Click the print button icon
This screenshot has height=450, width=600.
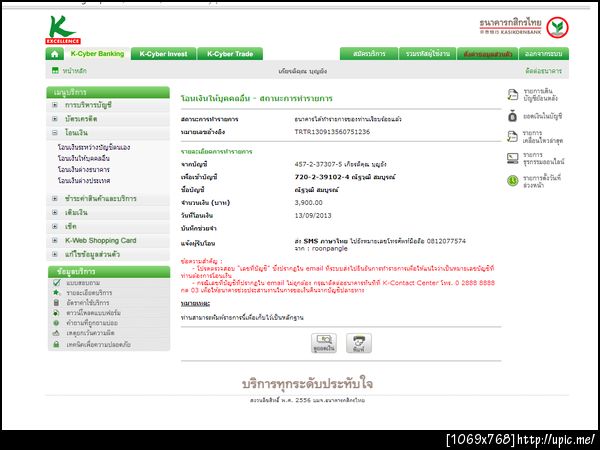click(359, 343)
